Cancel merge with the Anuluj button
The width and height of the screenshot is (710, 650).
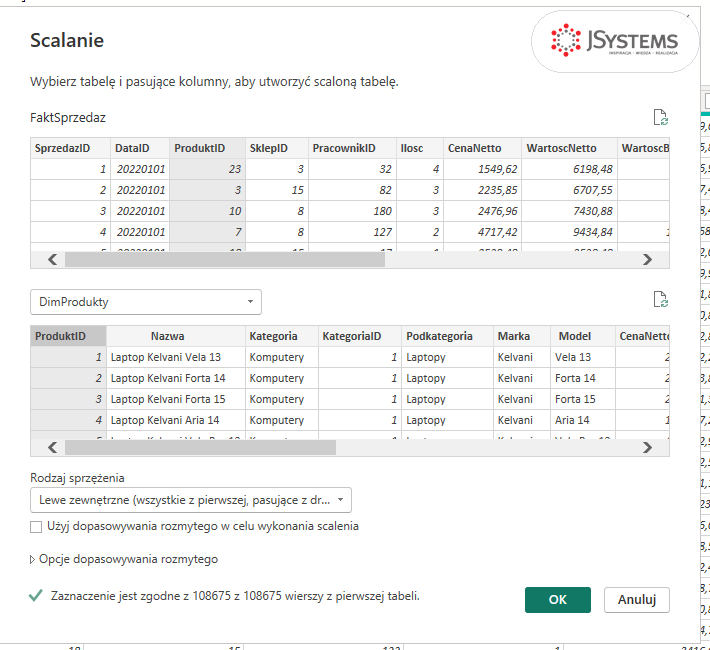click(637, 600)
